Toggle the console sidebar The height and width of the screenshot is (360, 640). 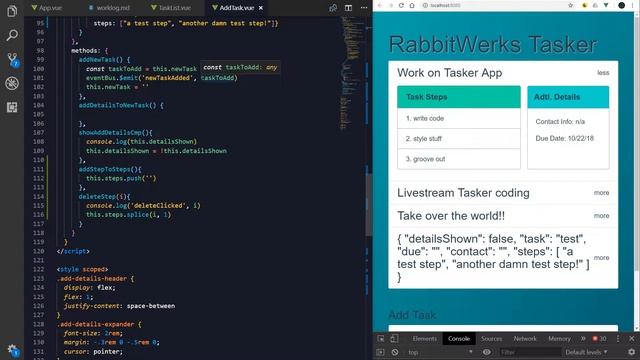coord(380,352)
